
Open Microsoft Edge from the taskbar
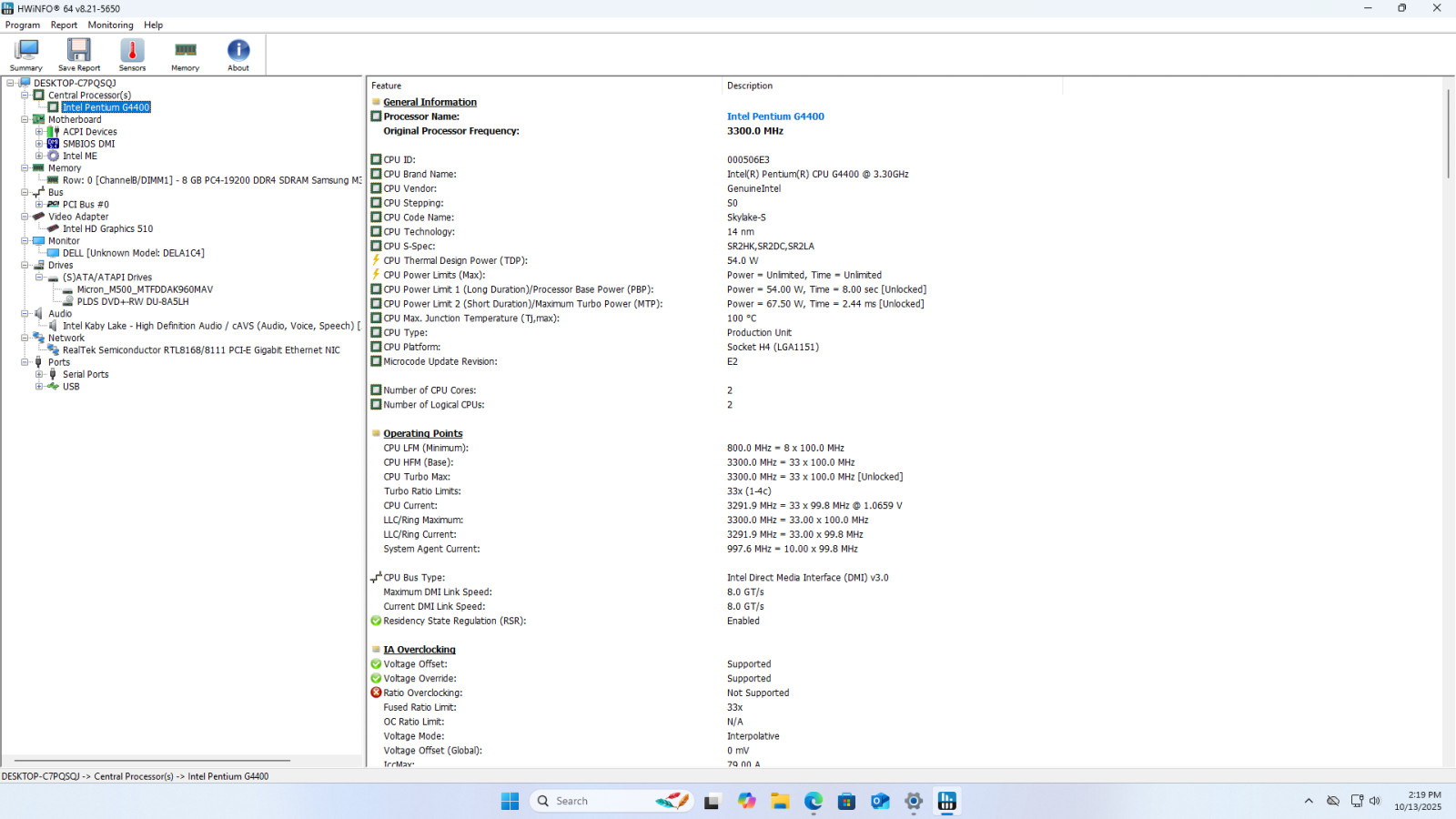point(814,801)
